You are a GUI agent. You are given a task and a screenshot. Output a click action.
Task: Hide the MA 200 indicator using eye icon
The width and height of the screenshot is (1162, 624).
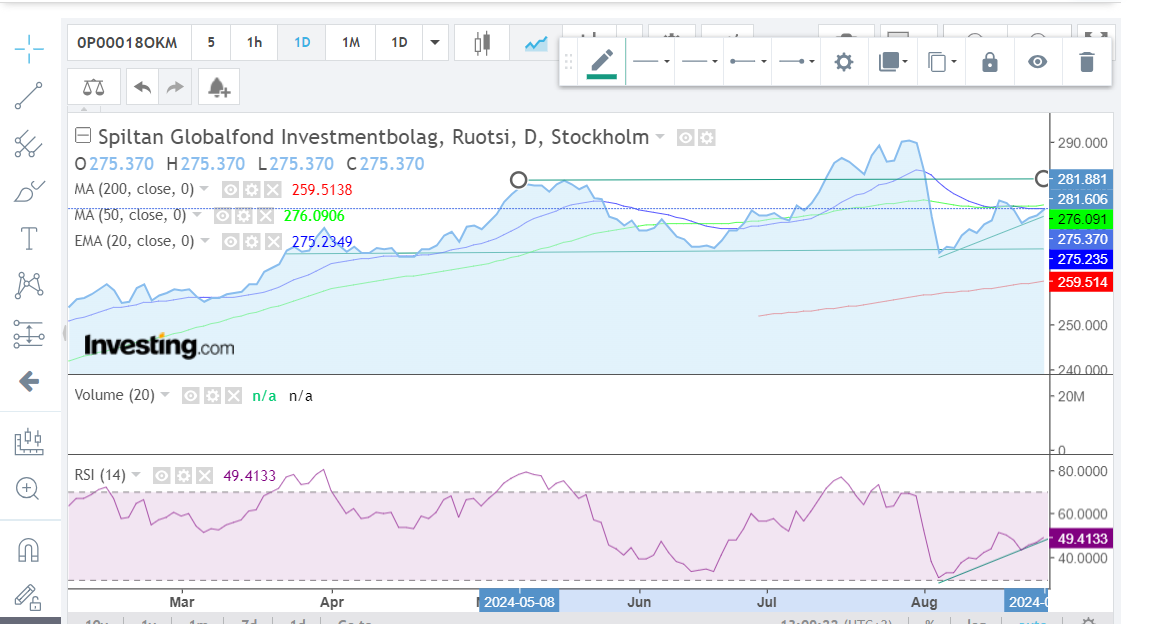(x=229, y=189)
